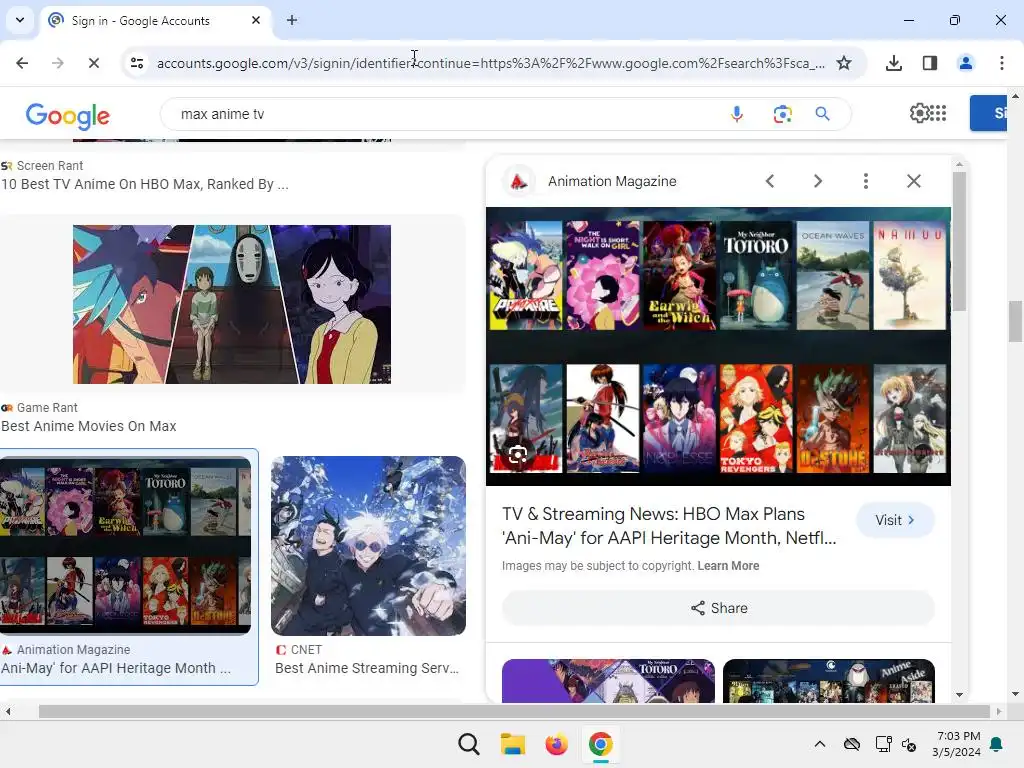Submit search with magnifier icon
1024x768 pixels.
[822, 114]
